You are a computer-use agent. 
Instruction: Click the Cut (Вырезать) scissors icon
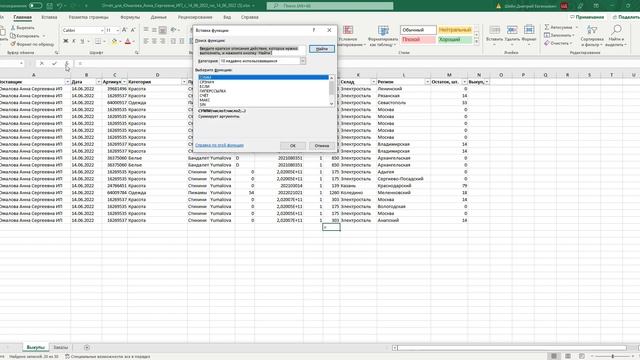point(13,28)
